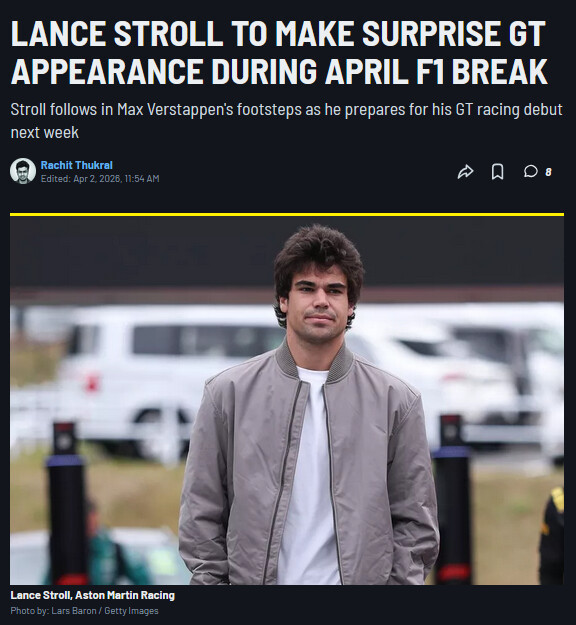Bookmark this article with the bookmark icon
Viewport: 576px width, 625px height.
[x=497, y=172]
